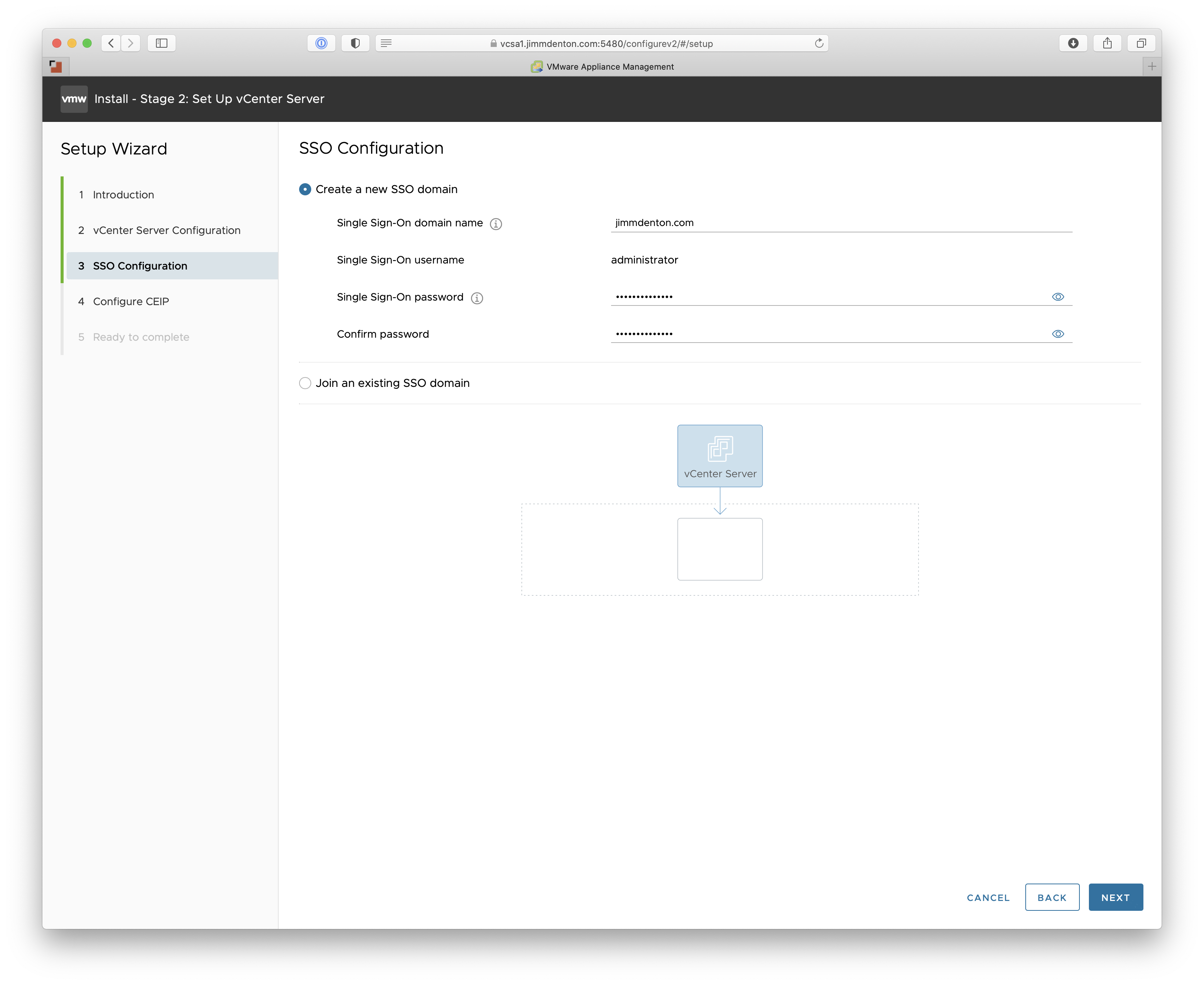Viewport: 1204px width, 985px height.
Task: Click the NEXT button
Action: pyautogui.click(x=1115, y=897)
